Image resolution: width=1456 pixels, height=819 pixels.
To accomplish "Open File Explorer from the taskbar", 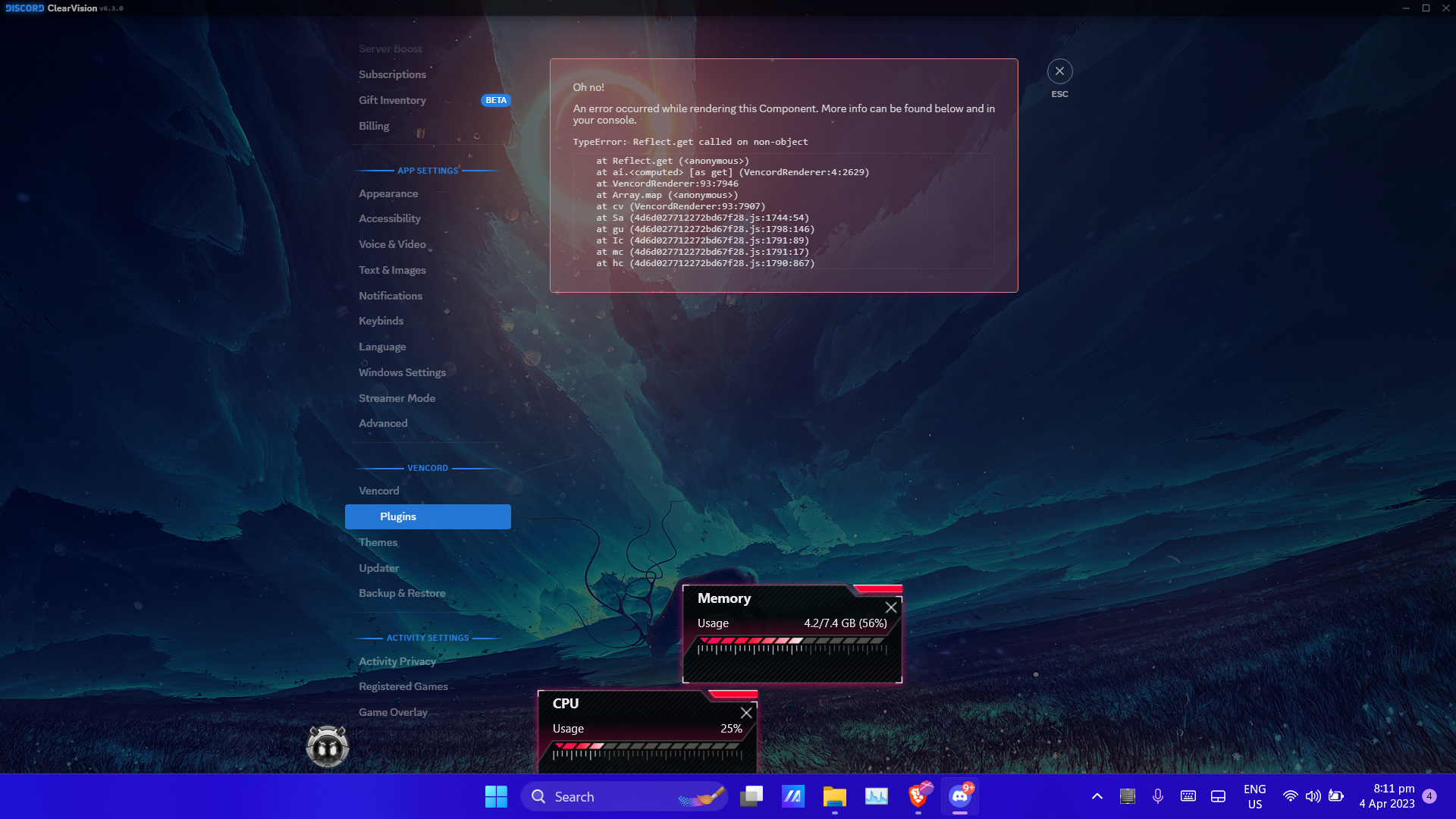I will point(834,796).
